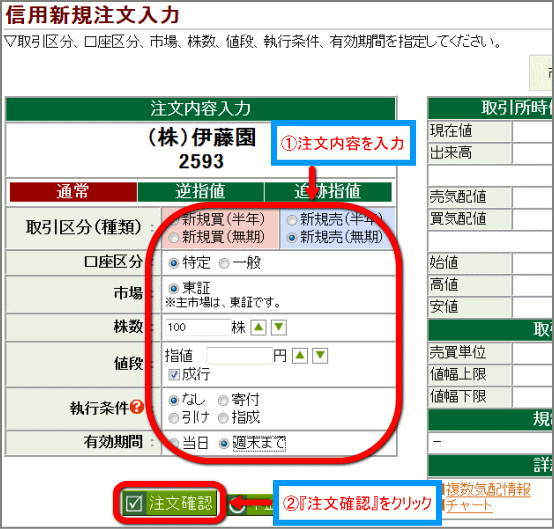554x529 pixels.
Task: Switch to the 通常 order tab
Action: click(73, 192)
